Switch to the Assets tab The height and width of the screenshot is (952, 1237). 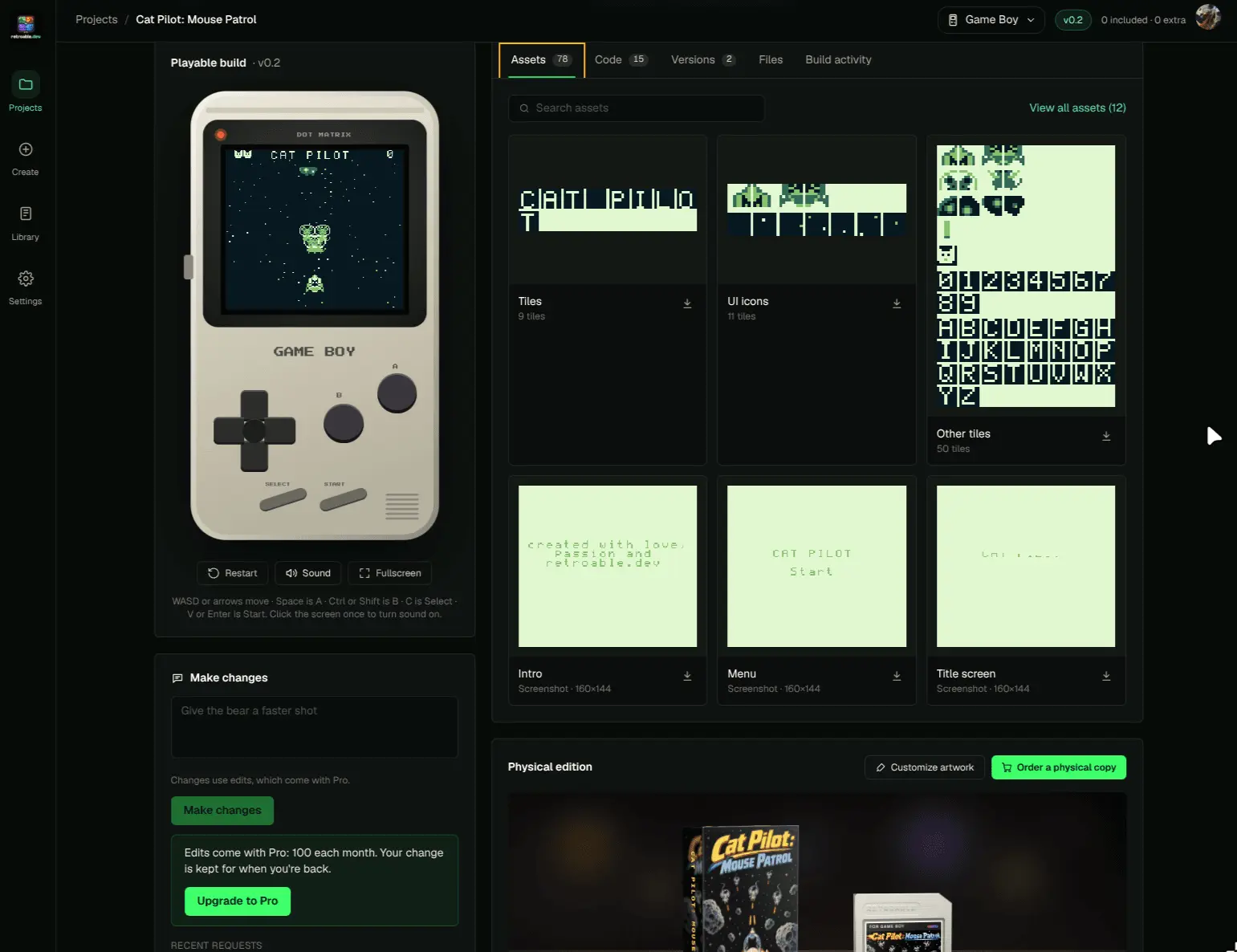pyautogui.click(x=541, y=60)
